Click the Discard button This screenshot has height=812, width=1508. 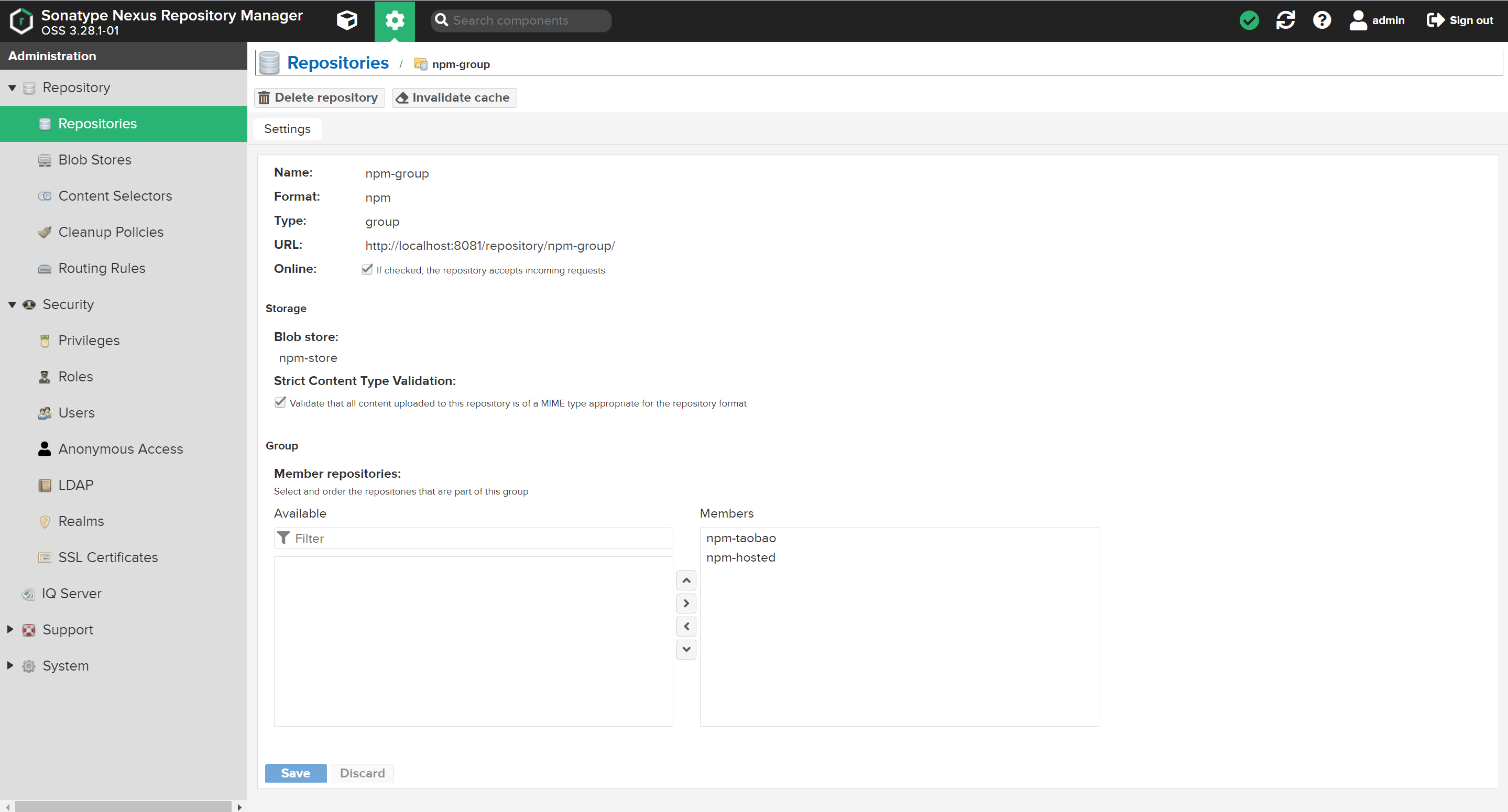363,773
